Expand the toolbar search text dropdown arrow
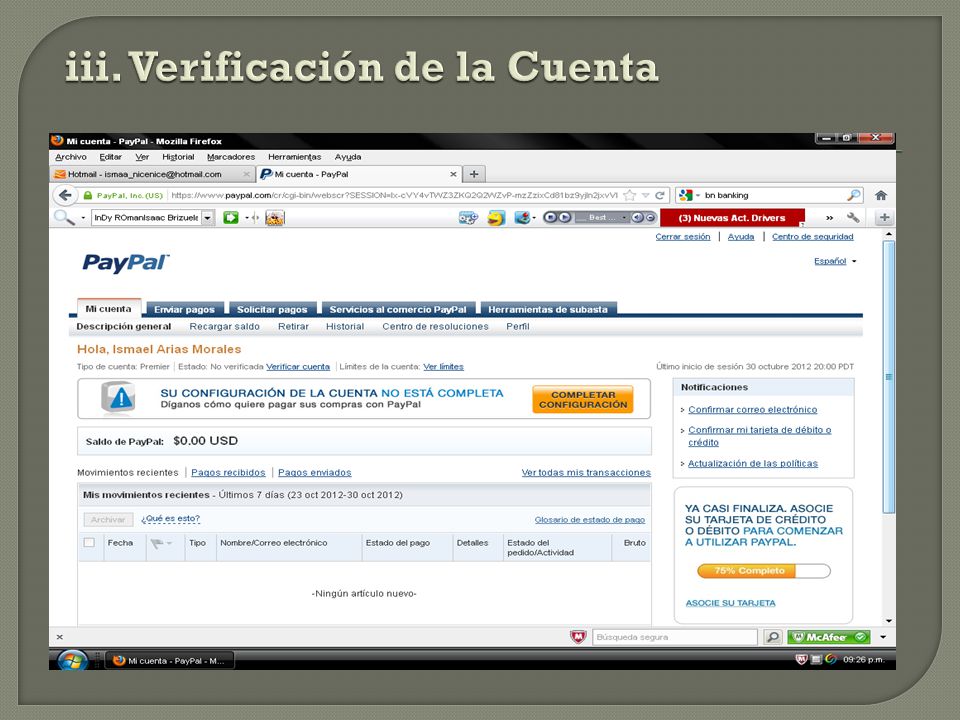 click(208, 217)
